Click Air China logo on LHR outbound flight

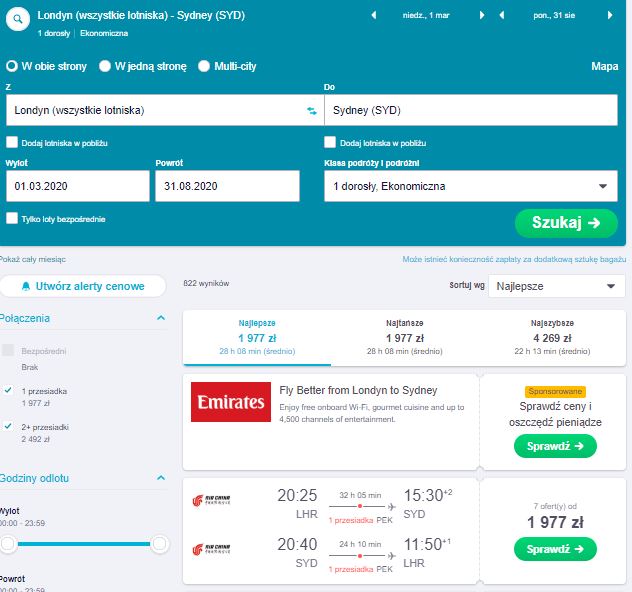[211, 500]
